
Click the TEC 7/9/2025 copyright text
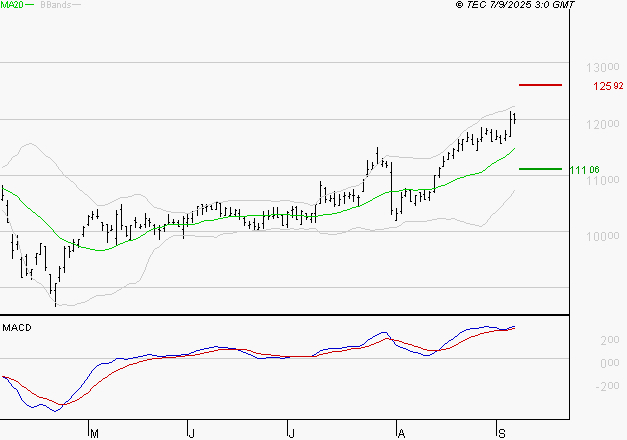(x=515, y=5)
